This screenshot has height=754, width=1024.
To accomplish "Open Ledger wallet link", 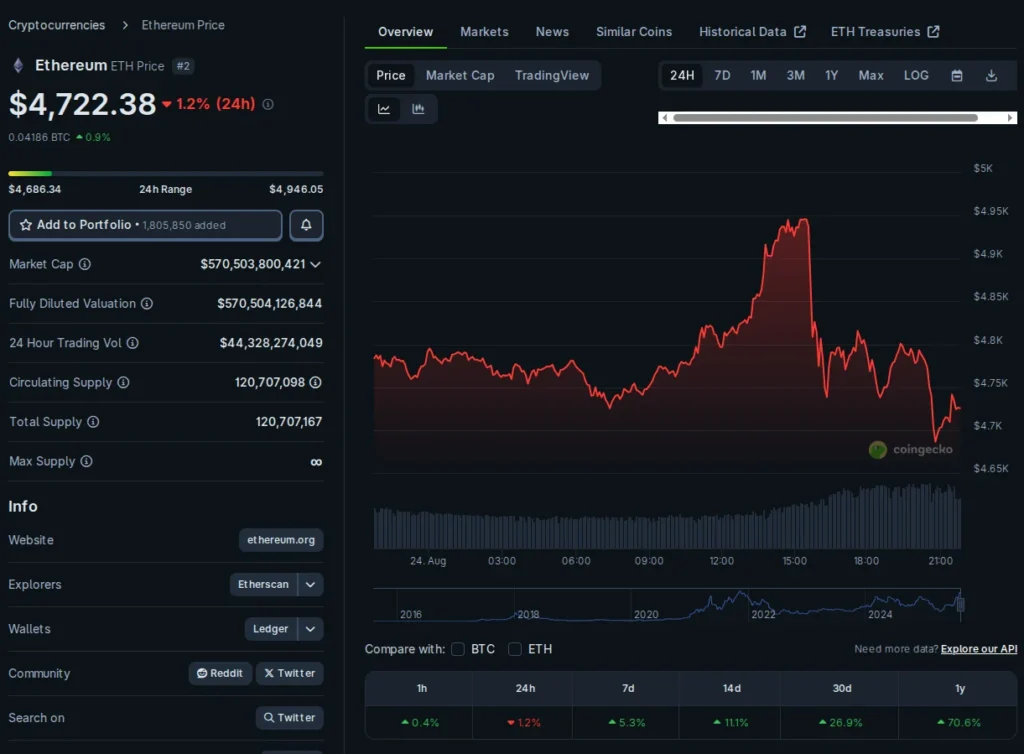I will [270, 629].
